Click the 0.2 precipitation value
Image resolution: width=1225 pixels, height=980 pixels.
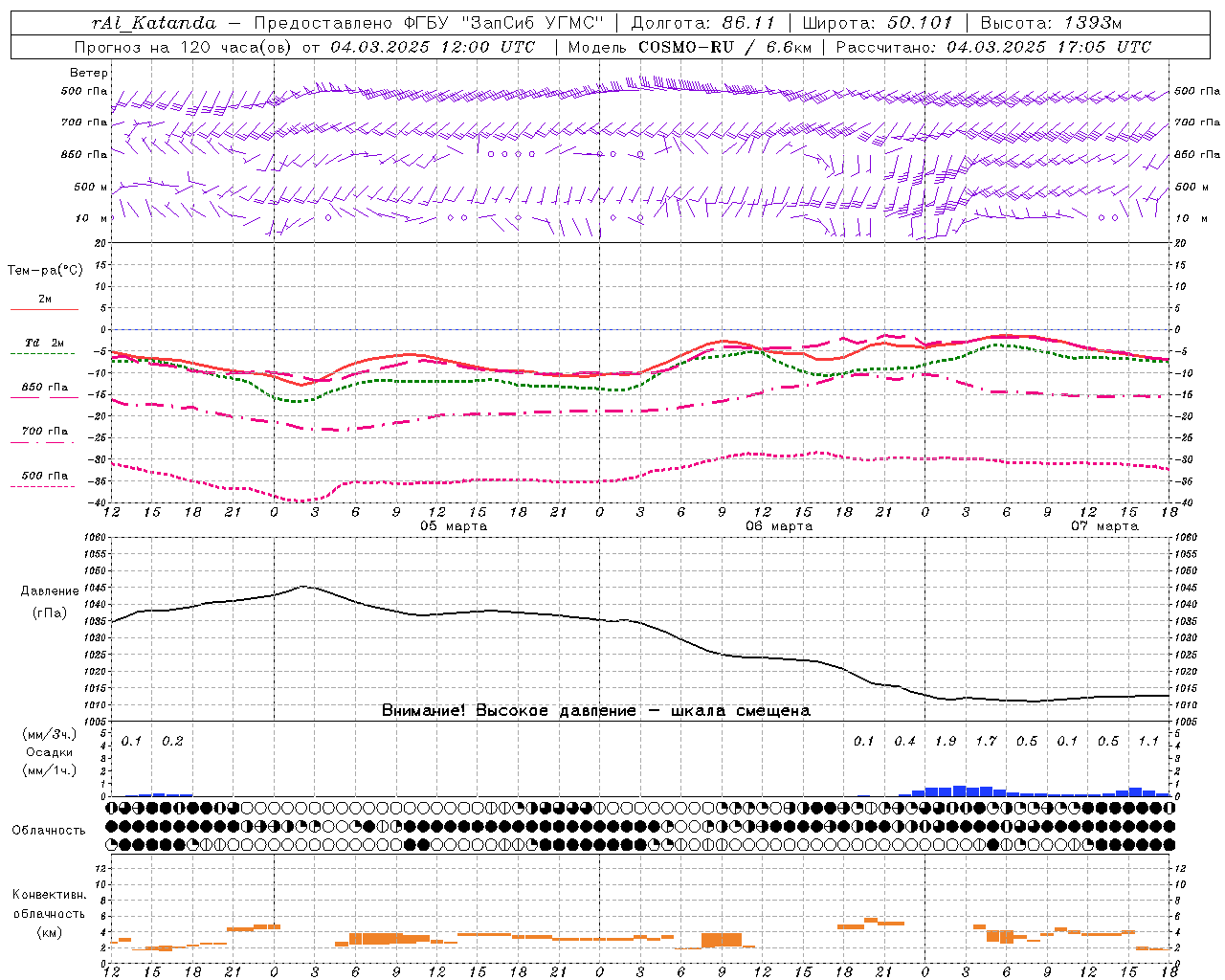(x=172, y=741)
